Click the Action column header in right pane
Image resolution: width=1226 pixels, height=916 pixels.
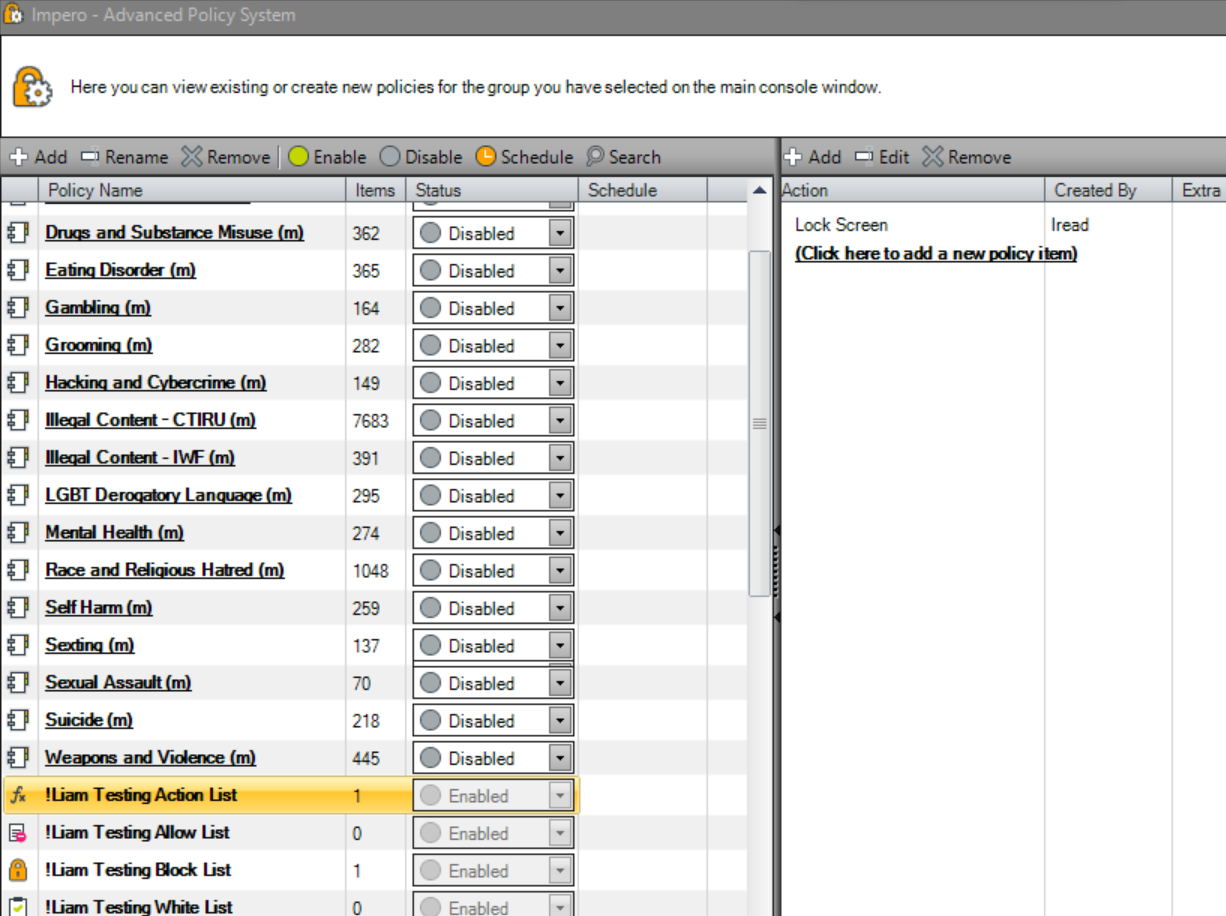(912, 190)
